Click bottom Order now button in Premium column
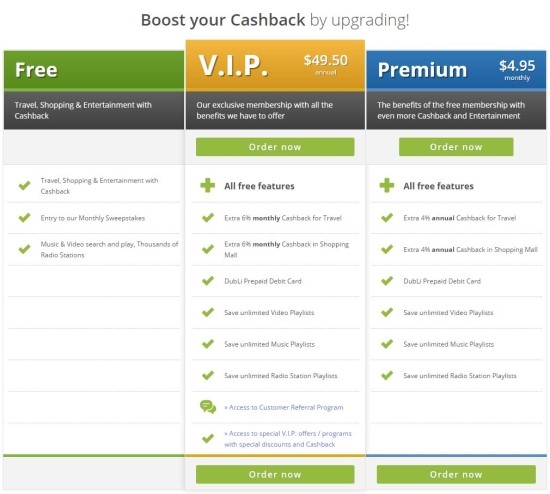 click(456, 474)
